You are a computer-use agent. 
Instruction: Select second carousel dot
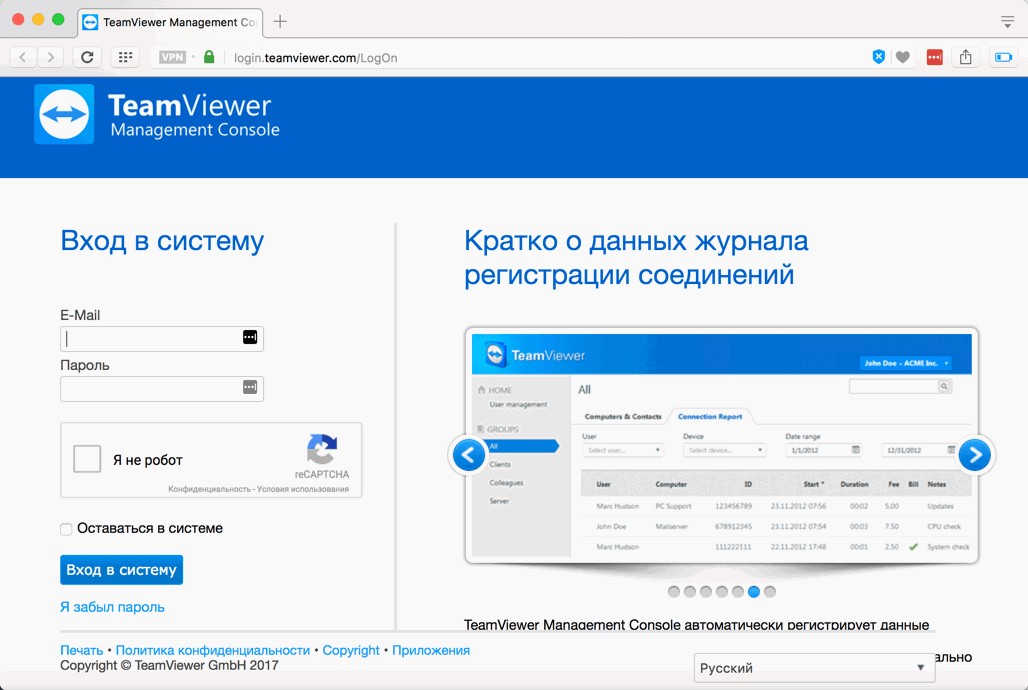(x=690, y=592)
